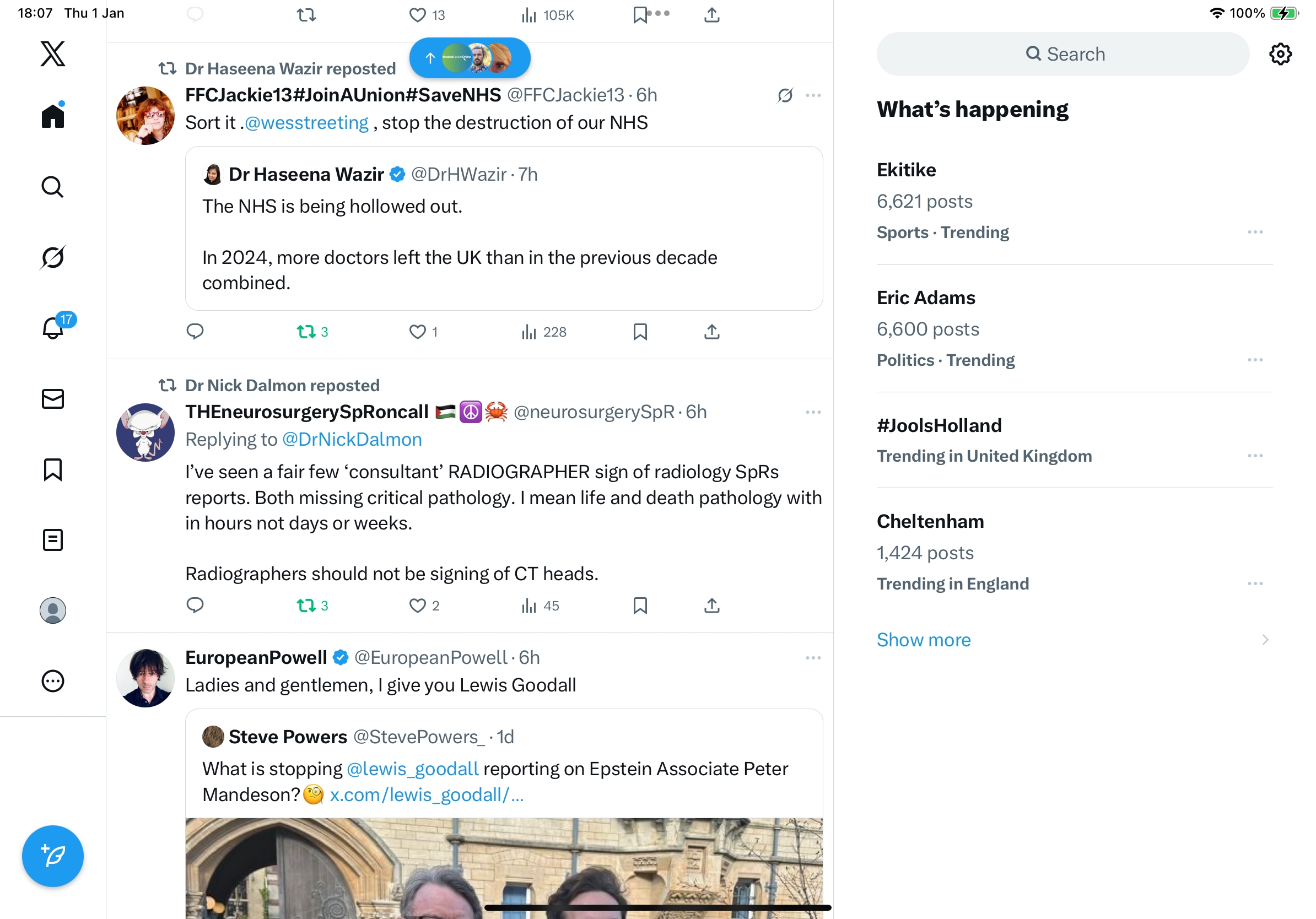Open the Lists icon in sidebar
The height and width of the screenshot is (919, 1316).
(53, 540)
